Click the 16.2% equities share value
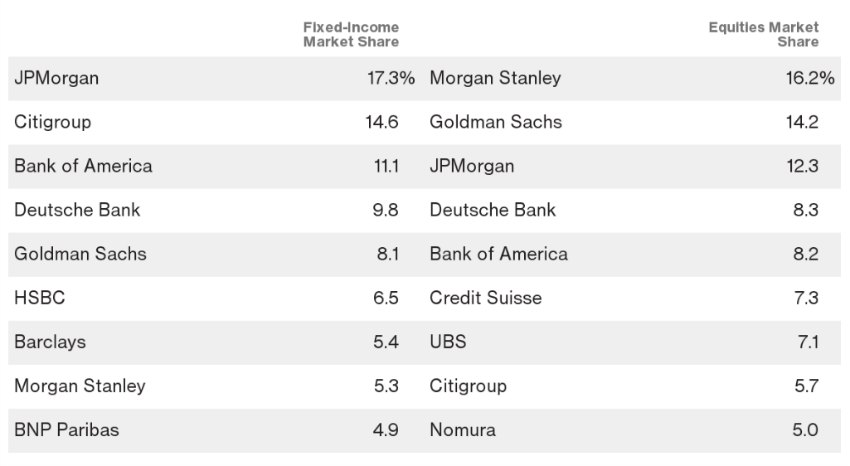850x466 pixels. [x=810, y=78]
